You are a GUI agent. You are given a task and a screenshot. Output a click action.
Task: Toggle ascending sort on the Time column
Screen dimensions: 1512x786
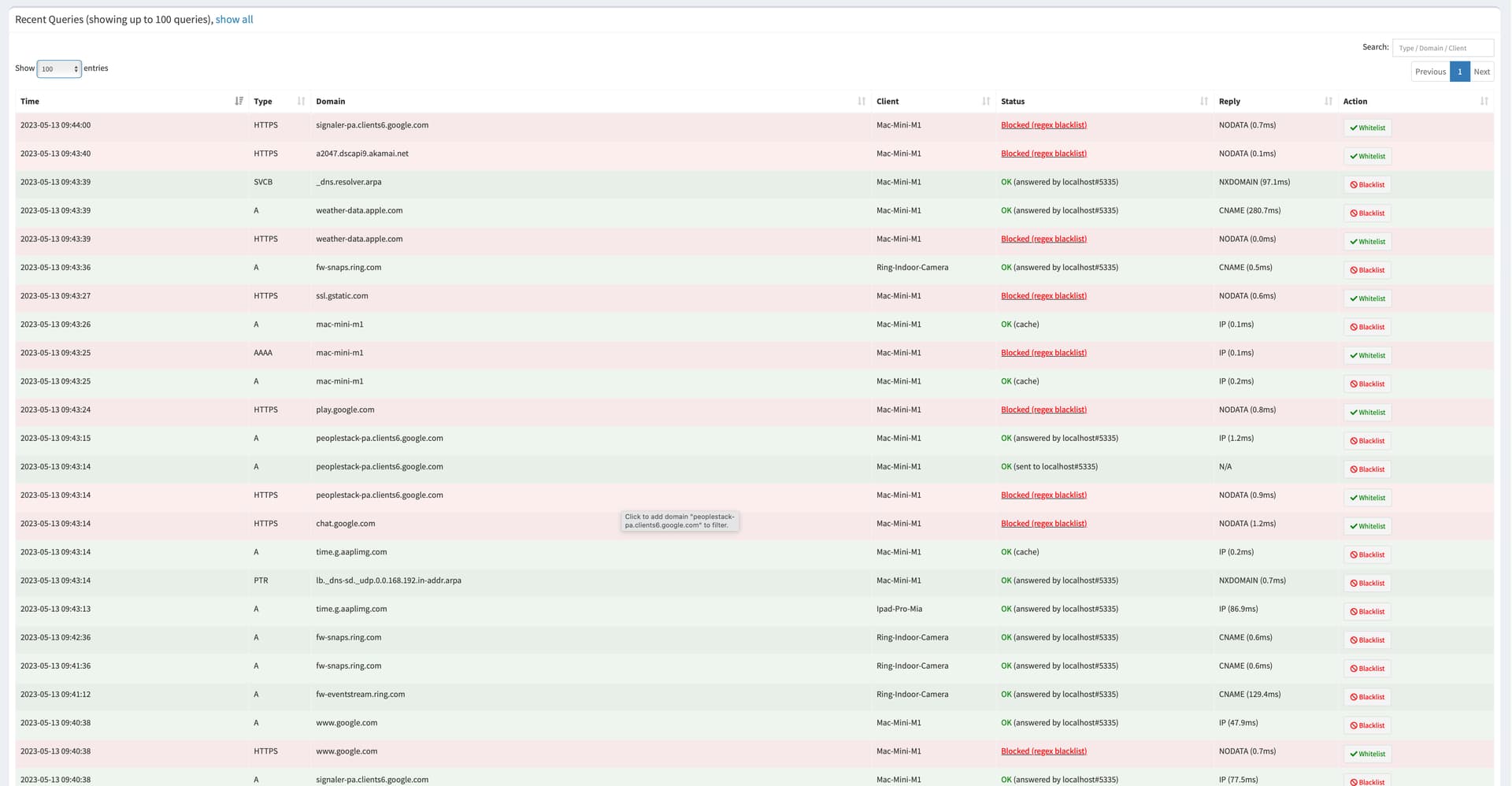(x=239, y=101)
